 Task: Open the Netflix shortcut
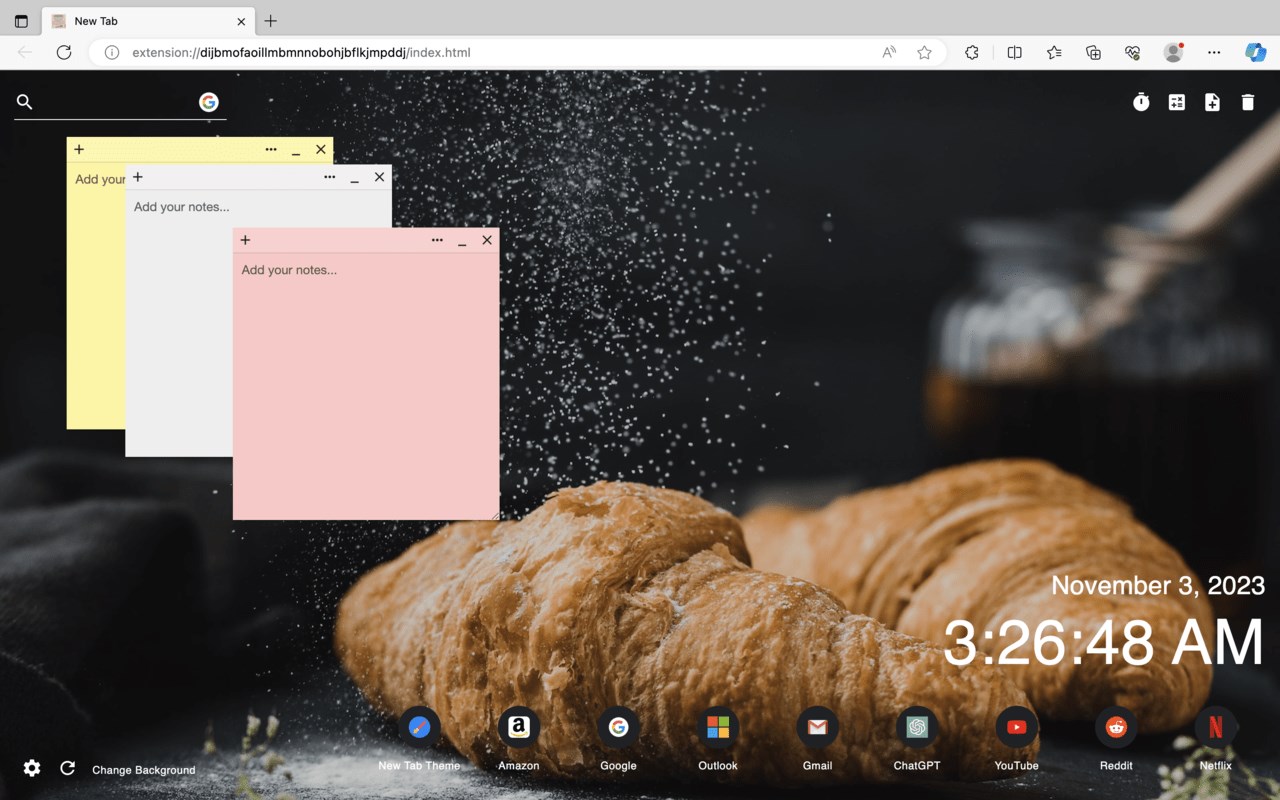[x=1216, y=740]
